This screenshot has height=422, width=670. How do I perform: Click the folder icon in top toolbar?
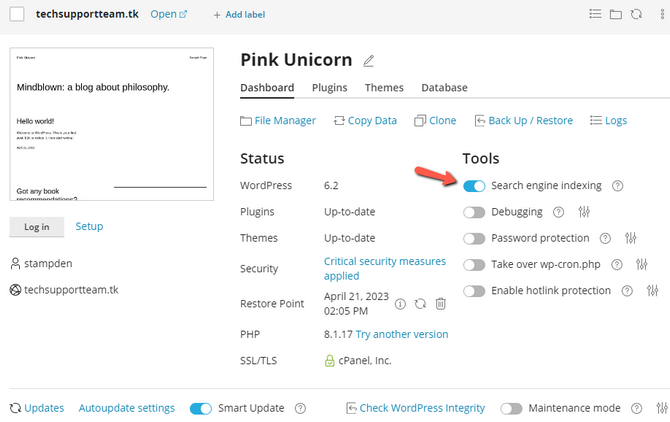[x=617, y=15]
